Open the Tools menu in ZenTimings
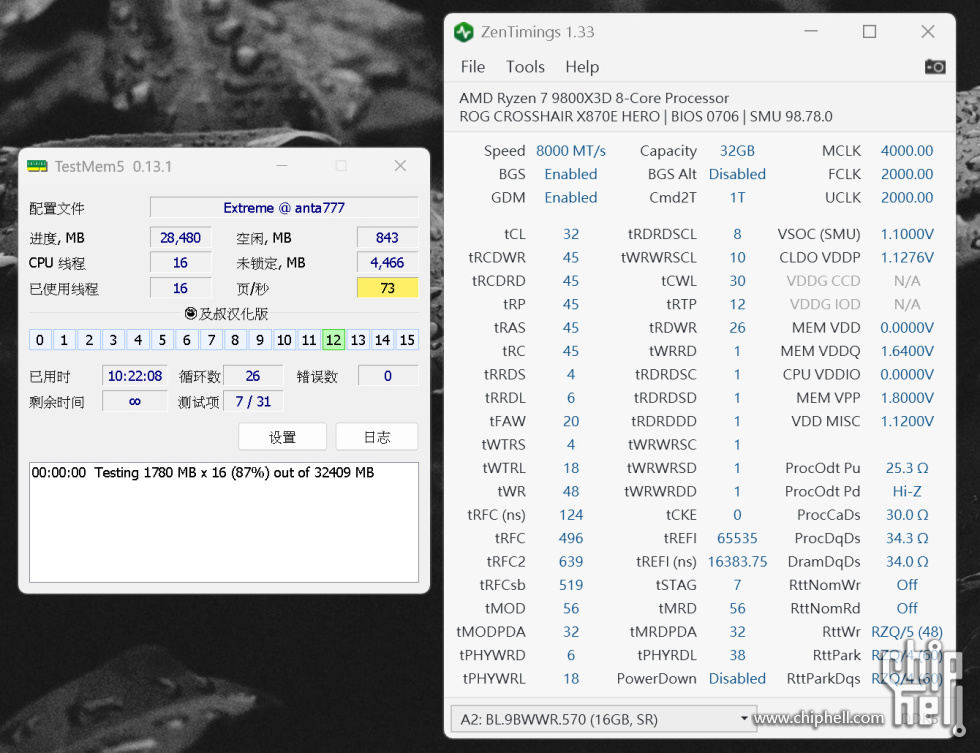980x753 pixels. [525, 67]
